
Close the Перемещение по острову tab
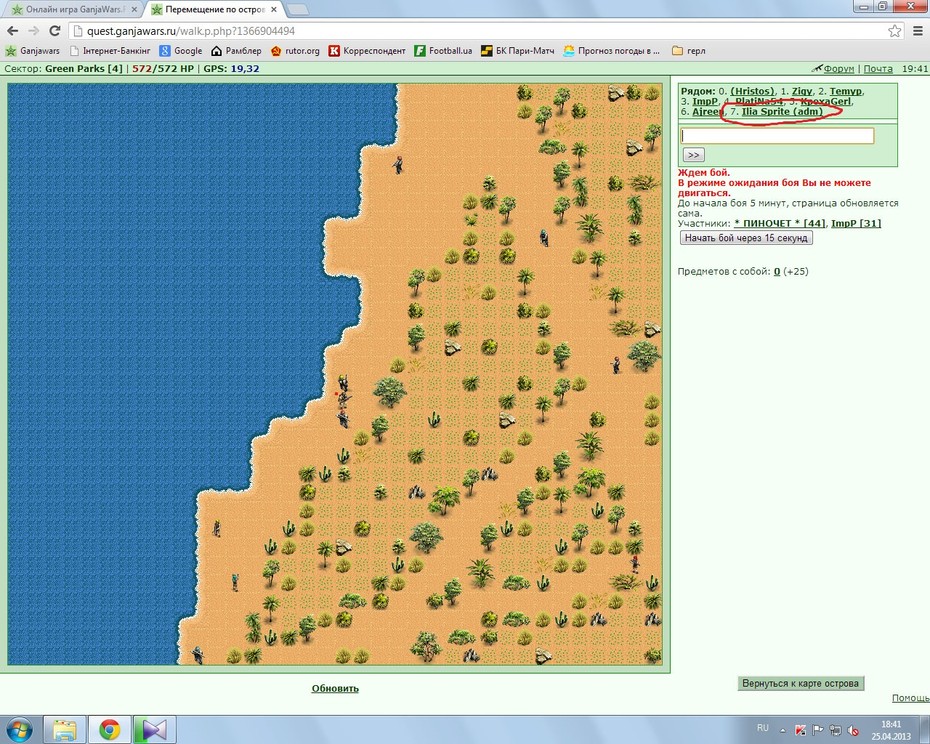tap(274, 9)
